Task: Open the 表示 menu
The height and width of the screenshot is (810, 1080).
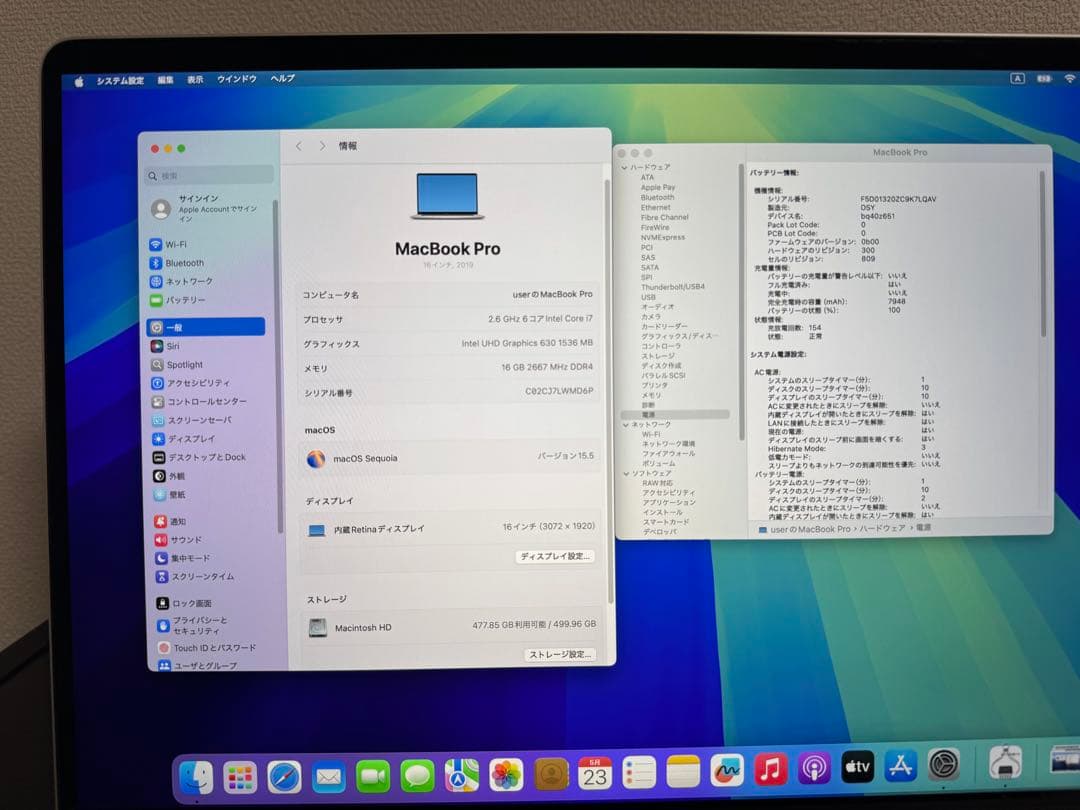Action: (x=195, y=80)
